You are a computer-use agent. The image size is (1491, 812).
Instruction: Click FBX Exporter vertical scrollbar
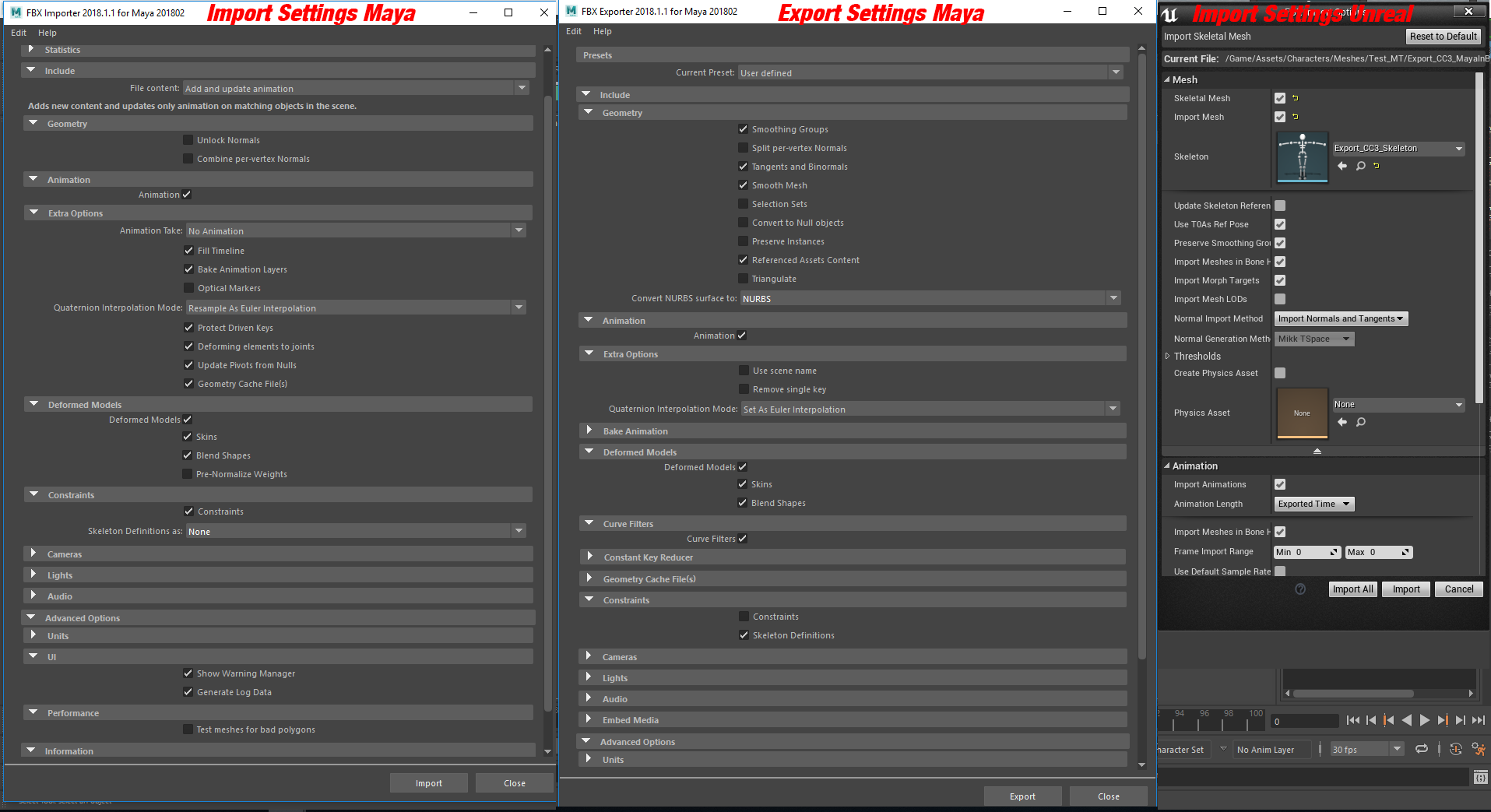[x=1142, y=356]
